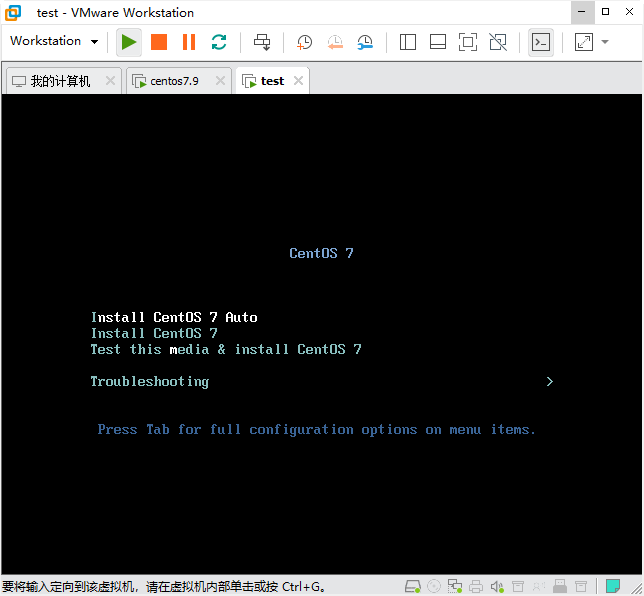This screenshot has width=644, height=596.
Task: Click the window resize grip corner
Action: pyautogui.click(x=637, y=589)
